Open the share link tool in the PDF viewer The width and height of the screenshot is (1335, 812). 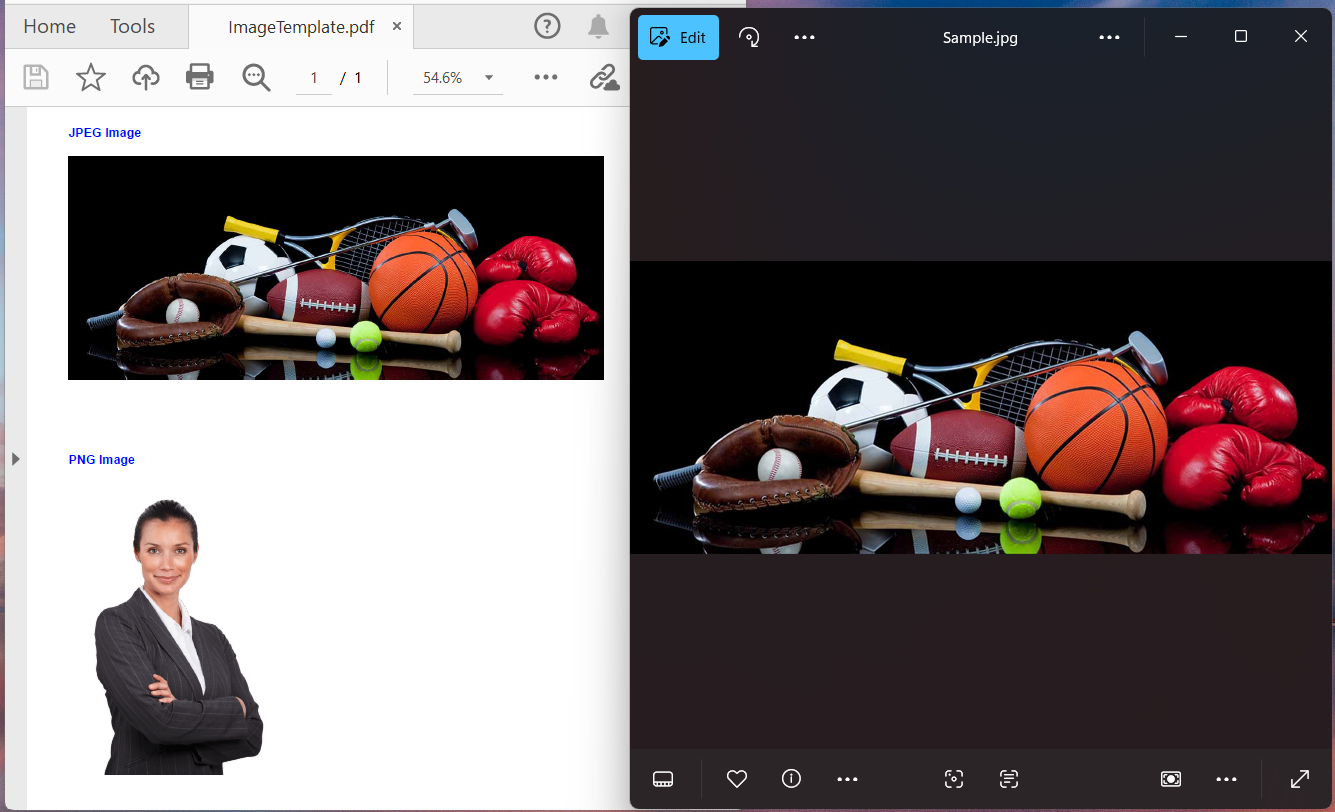(x=604, y=77)
